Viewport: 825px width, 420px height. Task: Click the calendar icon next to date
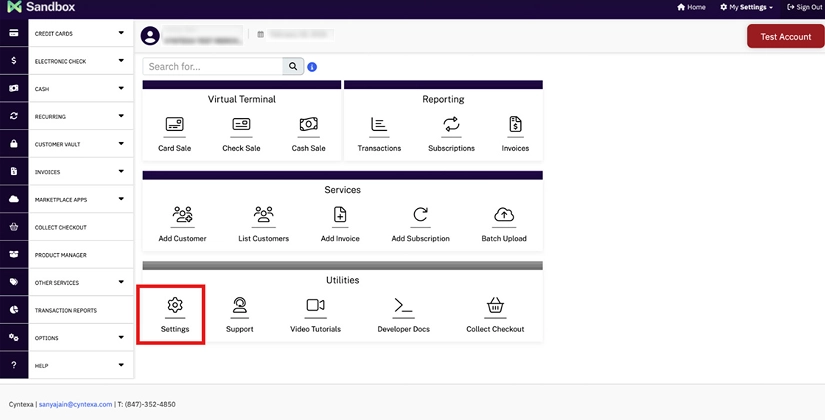point(260,35)
